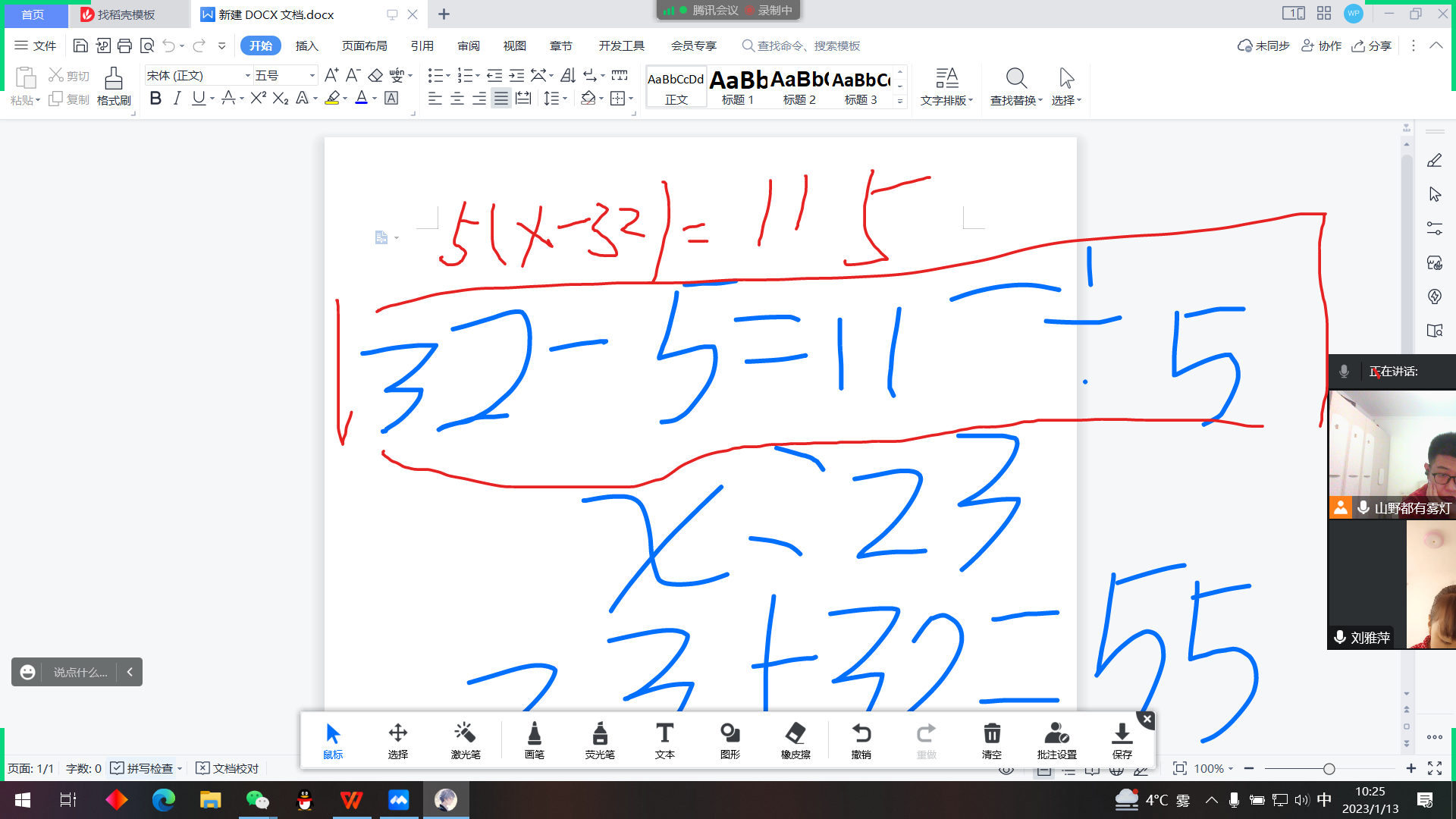Save annotations with 保存
This screenshot has height=819, width=1456.
1122,741
